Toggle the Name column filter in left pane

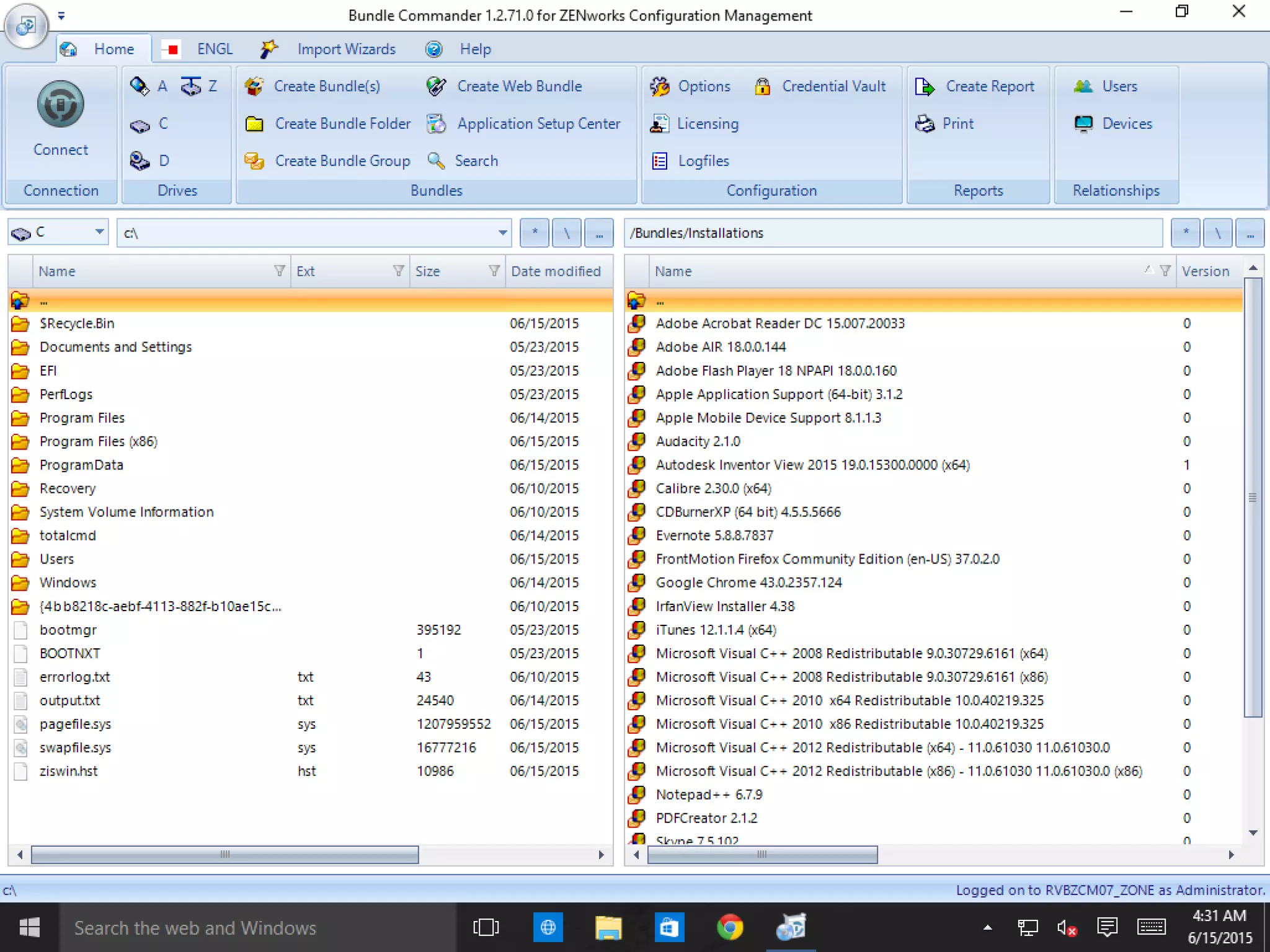pyautogui.click(x=280, y=271)
